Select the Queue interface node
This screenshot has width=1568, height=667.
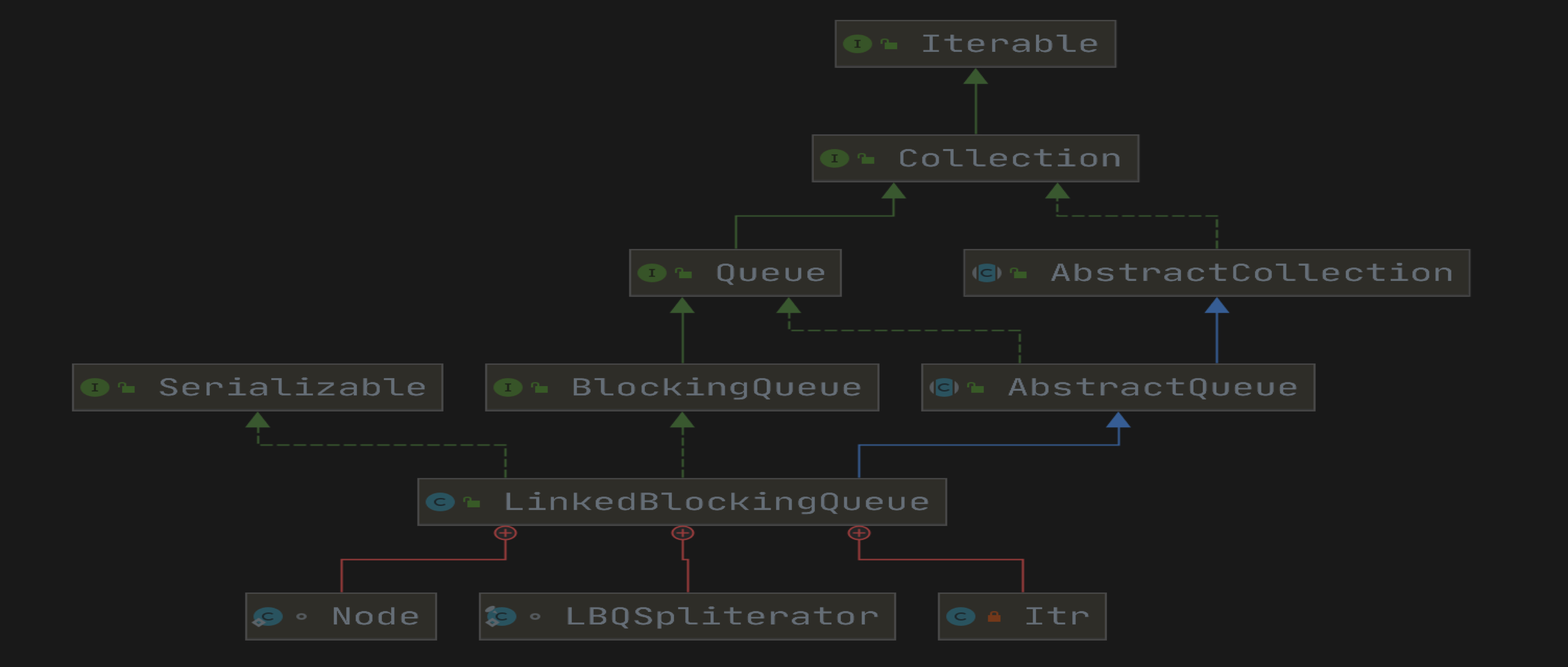pos(735,273)
